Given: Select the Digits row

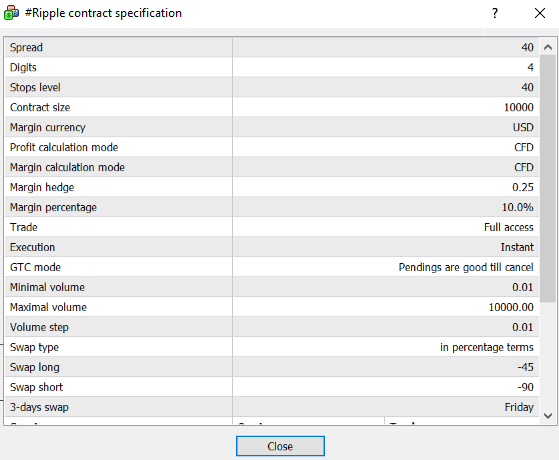Looking at the screenshot, I should click(x=272, y=67).
